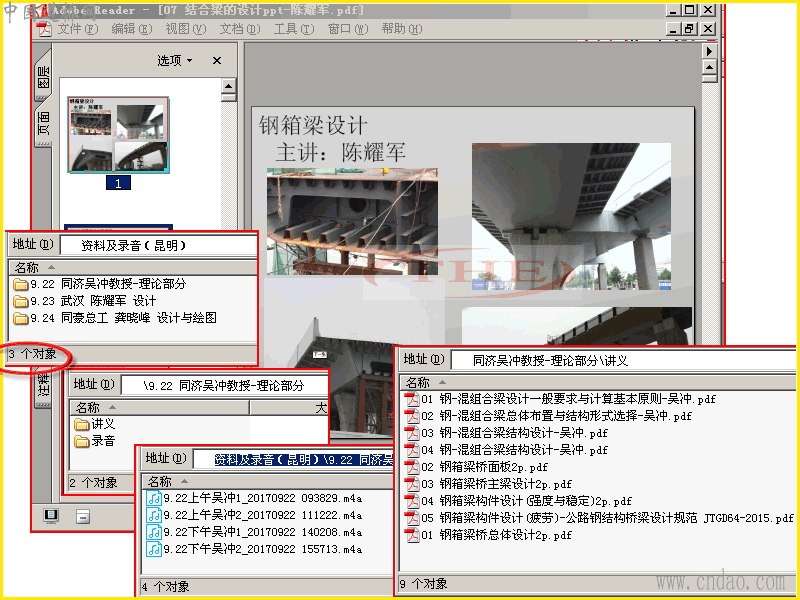Click PDF icon of 03 钢-混组合梁结构设计
This screenshot has height=600, width=800.
[x=412, y=434]
